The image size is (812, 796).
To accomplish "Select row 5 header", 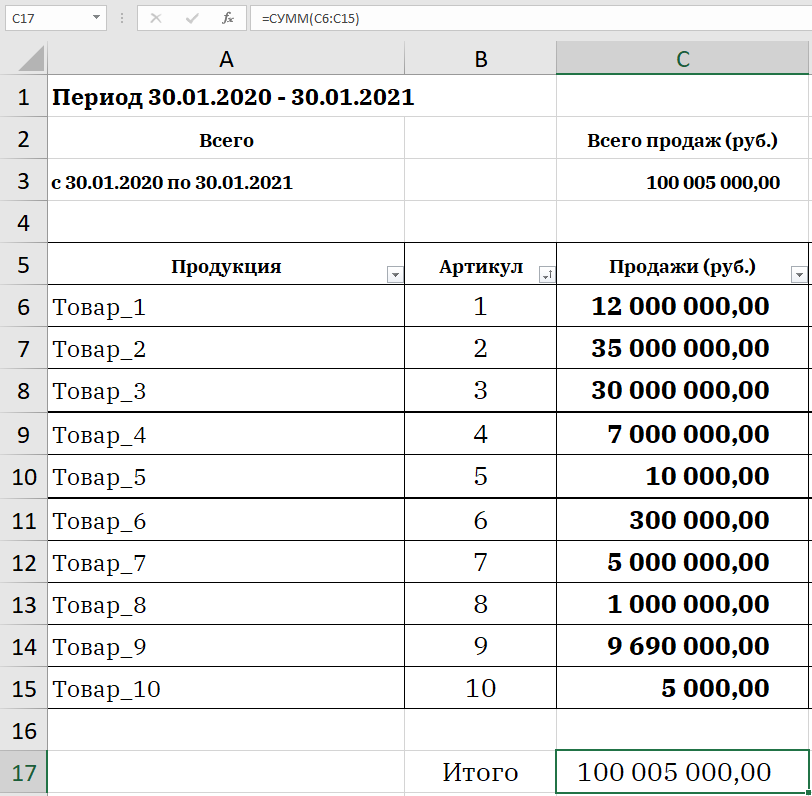I will pyautogui.click(x=24, y=265).
